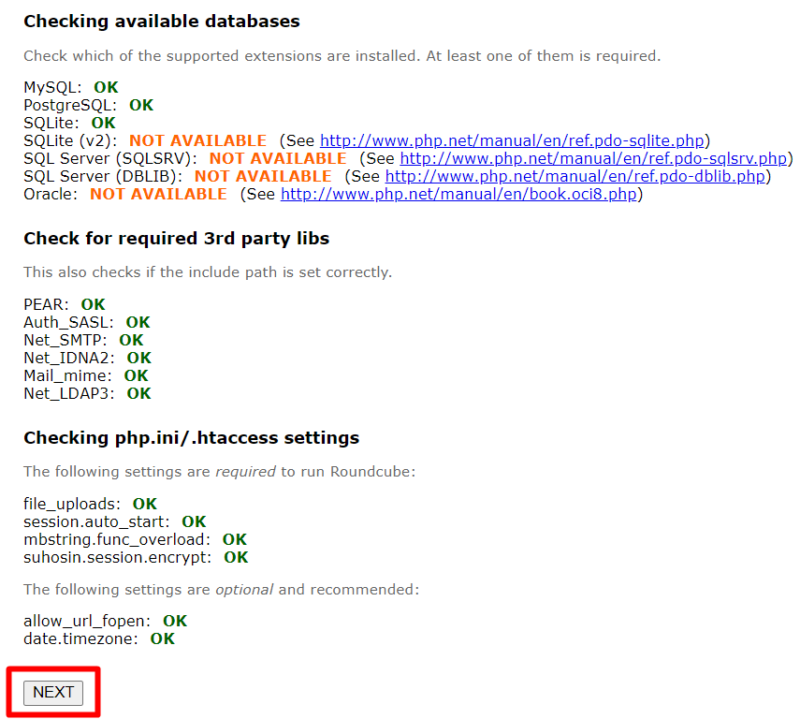Click the 'optional and recommended' sentence

221,589
